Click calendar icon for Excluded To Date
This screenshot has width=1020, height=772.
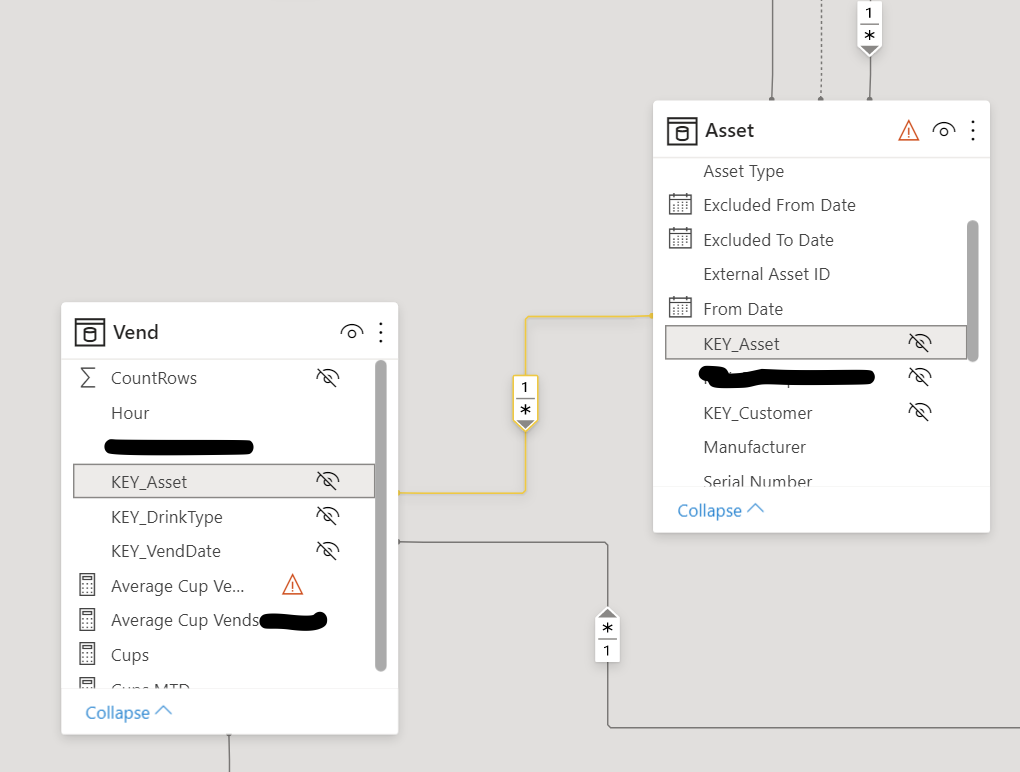coord(680,239)
